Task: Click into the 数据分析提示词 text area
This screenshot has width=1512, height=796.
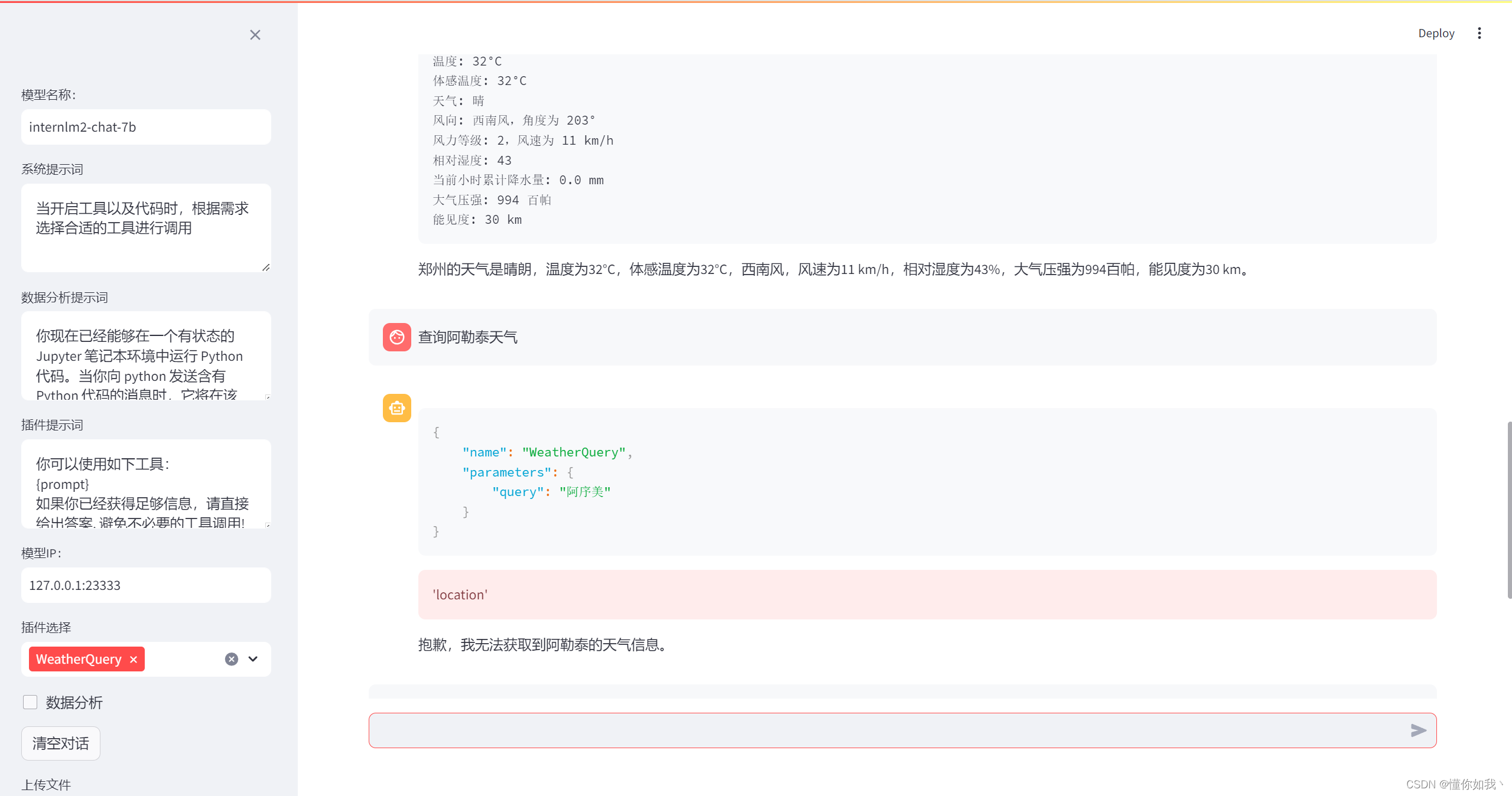Action: 146,355
